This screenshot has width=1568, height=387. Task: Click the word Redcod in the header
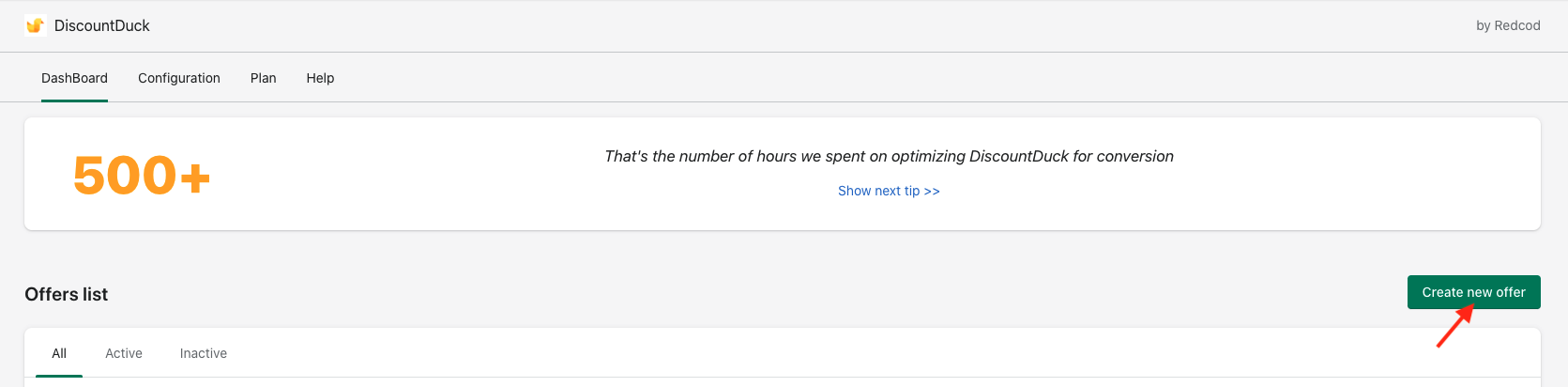tap(1517, 25)
